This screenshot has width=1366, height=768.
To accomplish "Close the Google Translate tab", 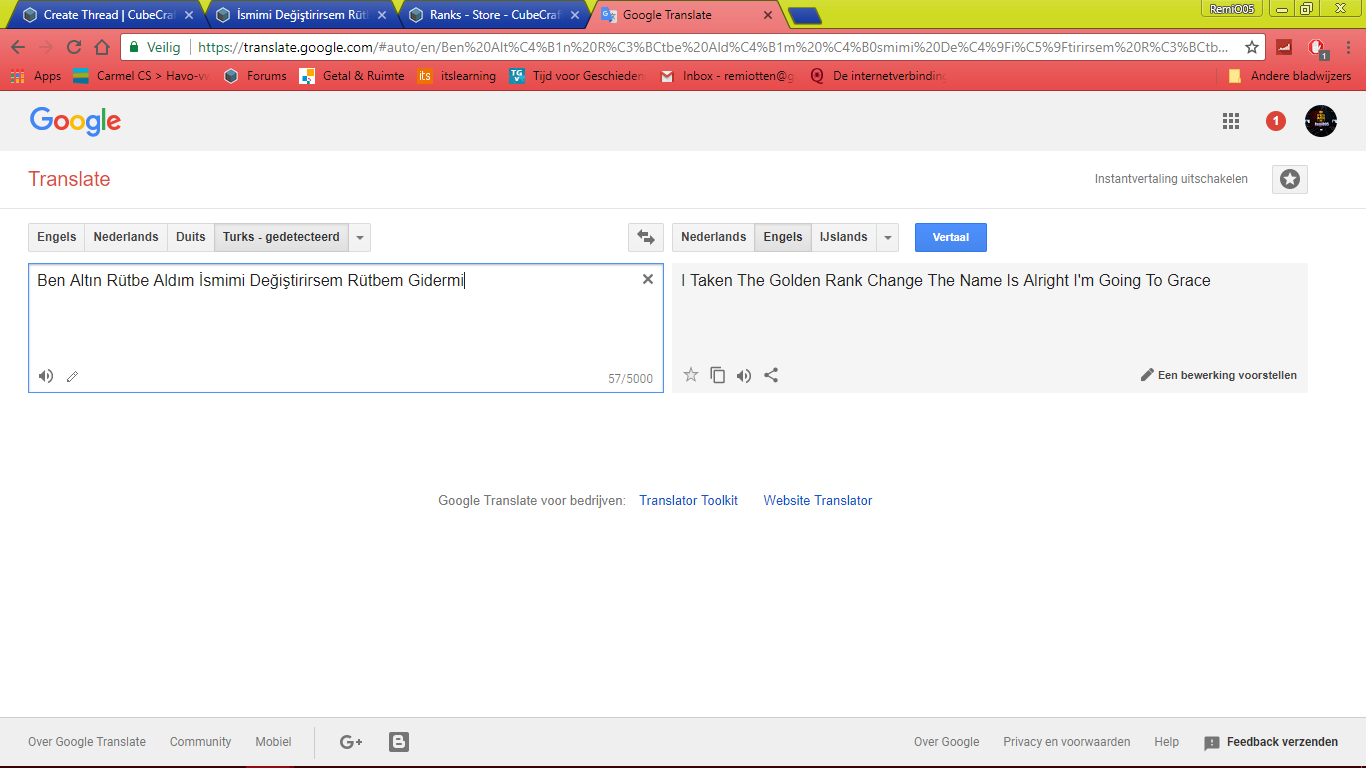I will point(768,15).
